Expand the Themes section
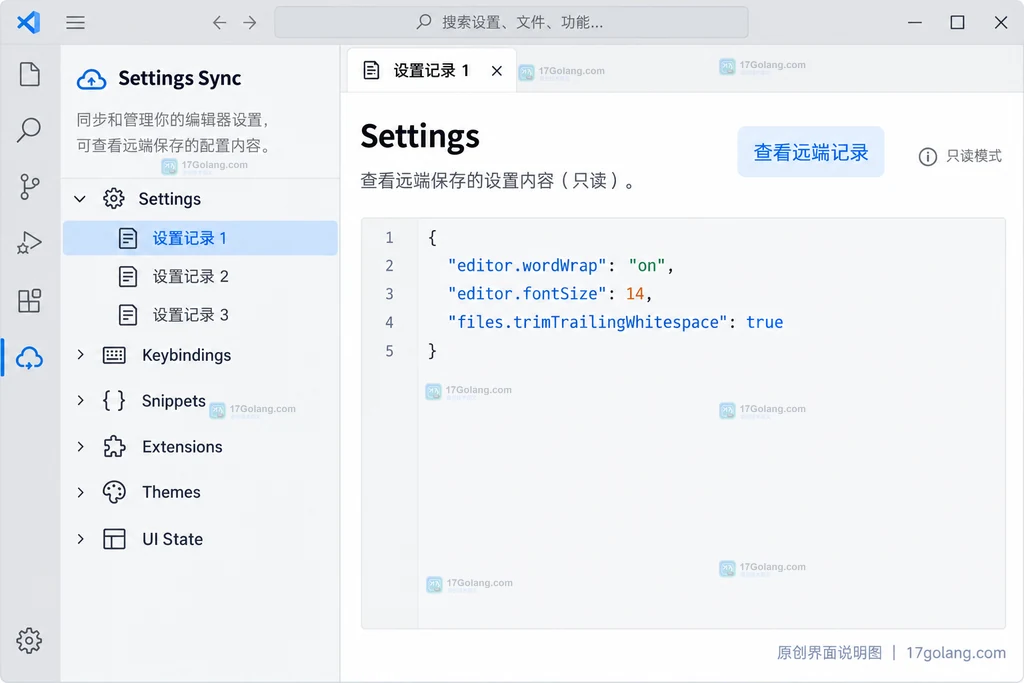The height and width of the screenshot is (683, 1024). tap(80, 492)
